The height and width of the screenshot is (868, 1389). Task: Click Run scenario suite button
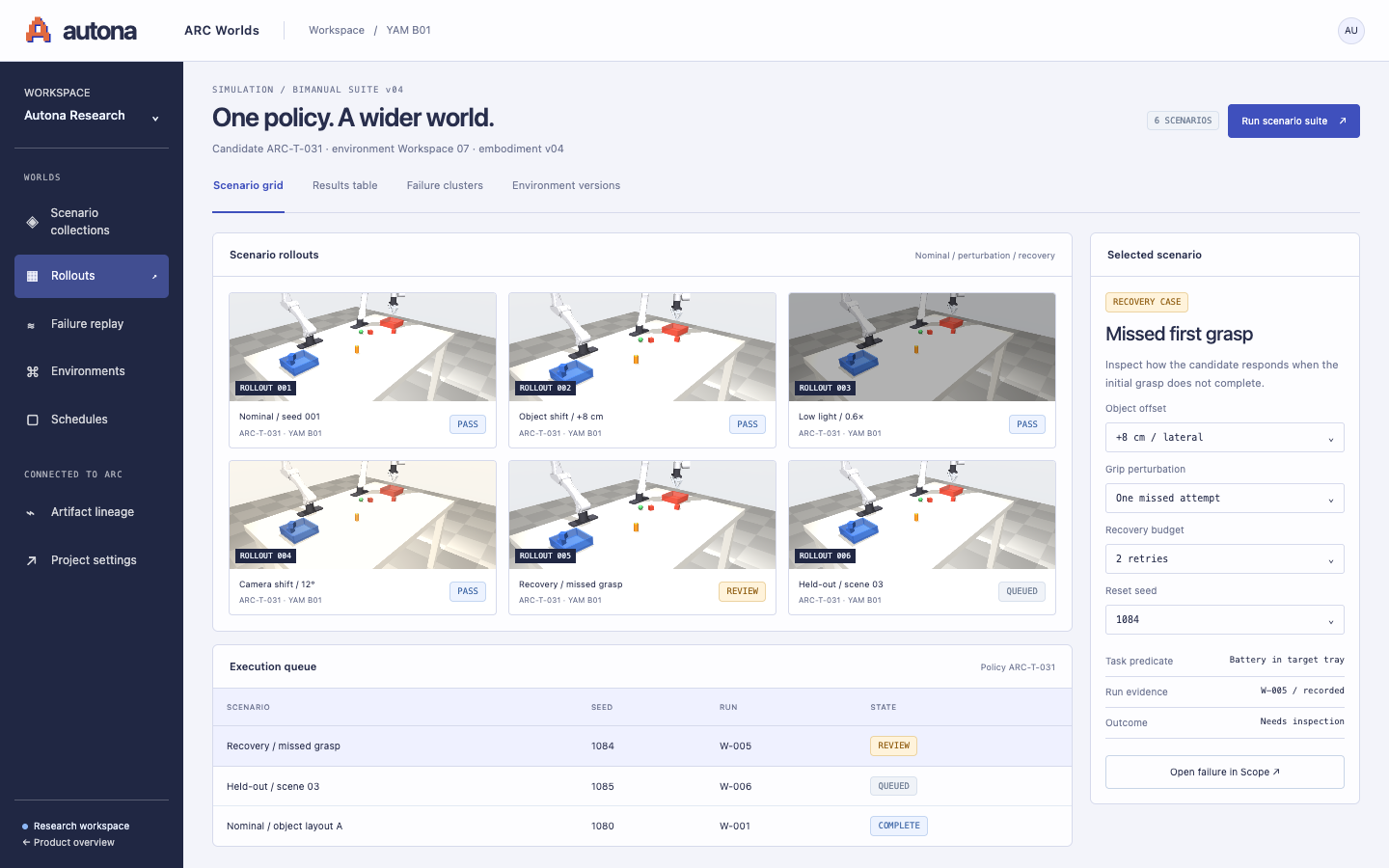click(x=1294, y=121)
